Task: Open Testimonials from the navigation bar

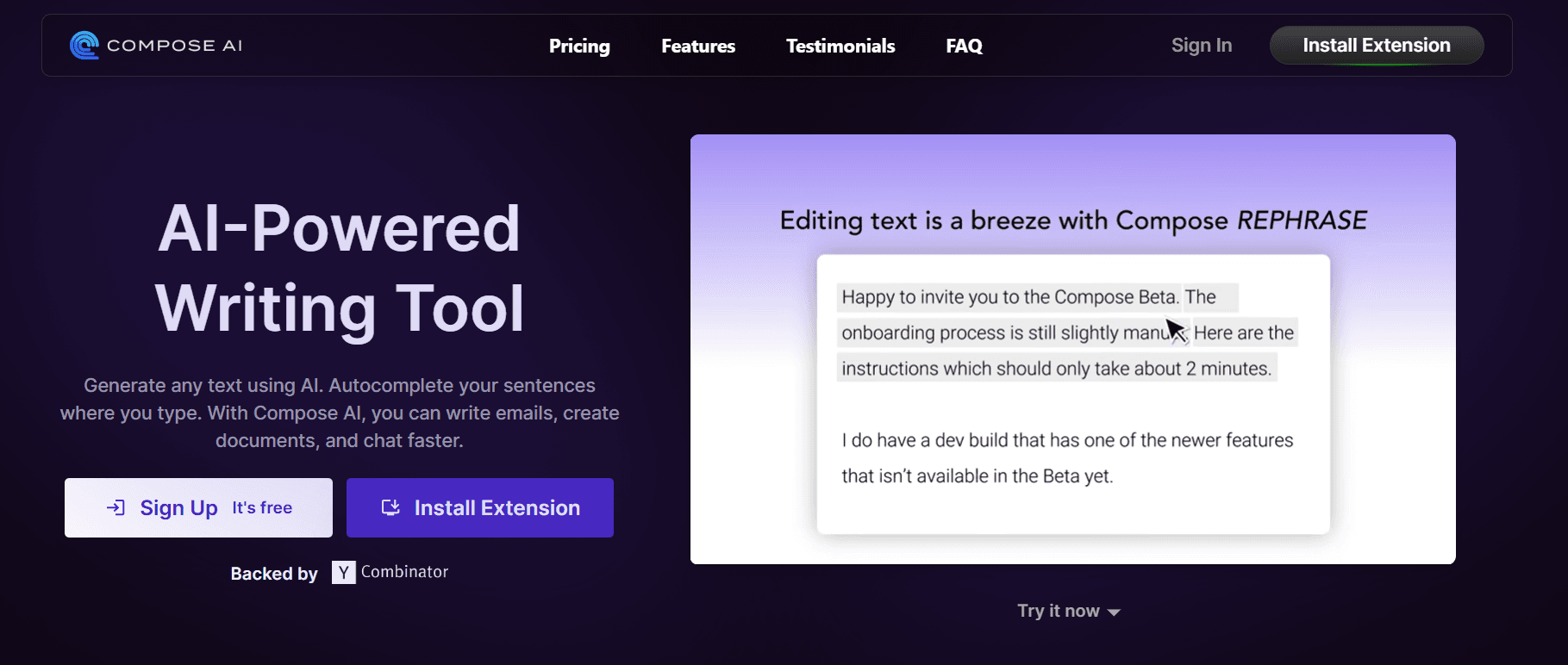Action: click(x=840, y=46)
